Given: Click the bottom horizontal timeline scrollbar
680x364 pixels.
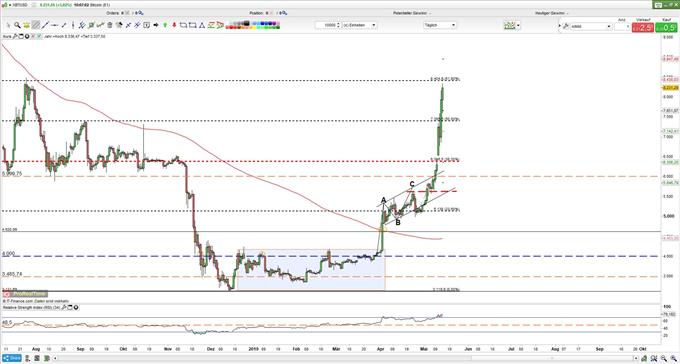Looking at the screenshot, I should (345, 358).
